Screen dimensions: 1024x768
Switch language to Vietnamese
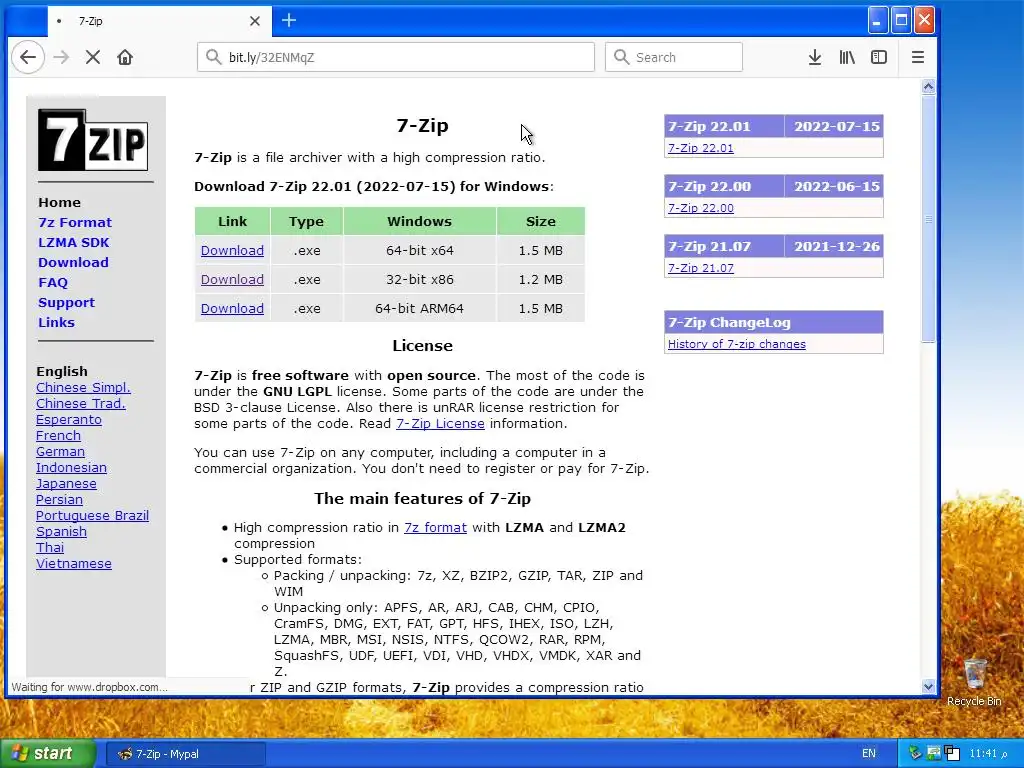[x=74, y=564]
